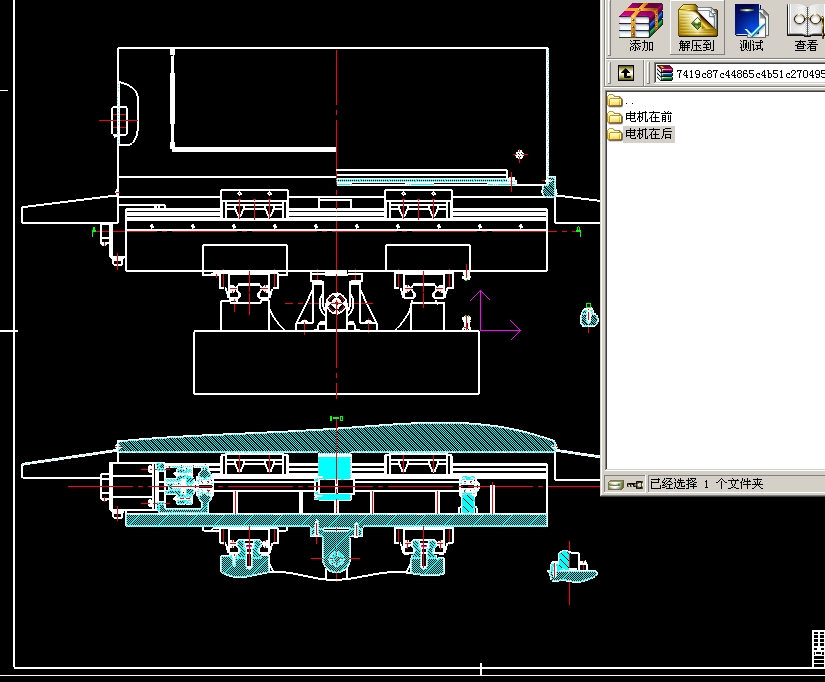Pick the small cyan part right of upper view
Screen dimensions: 825x682
589,316
